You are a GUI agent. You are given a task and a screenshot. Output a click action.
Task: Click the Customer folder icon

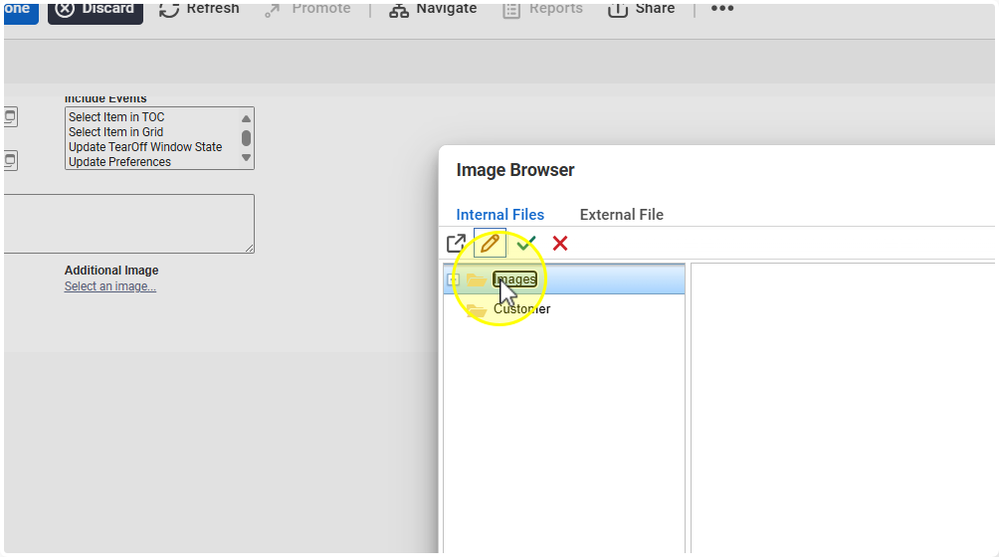(477, 310)
